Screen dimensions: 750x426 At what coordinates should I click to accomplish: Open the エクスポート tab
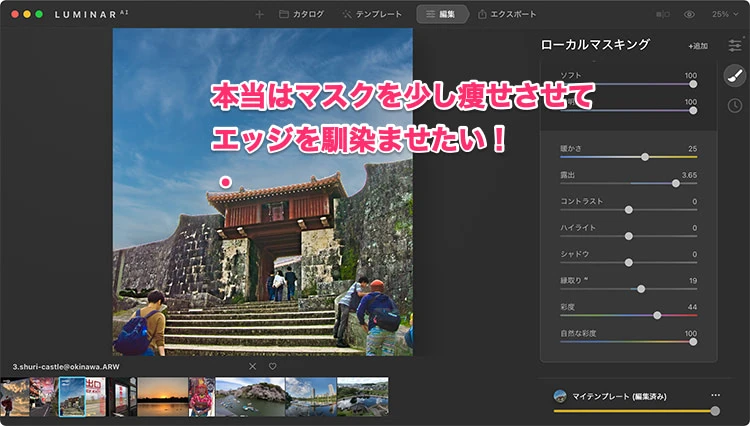[x=507, y=15]
